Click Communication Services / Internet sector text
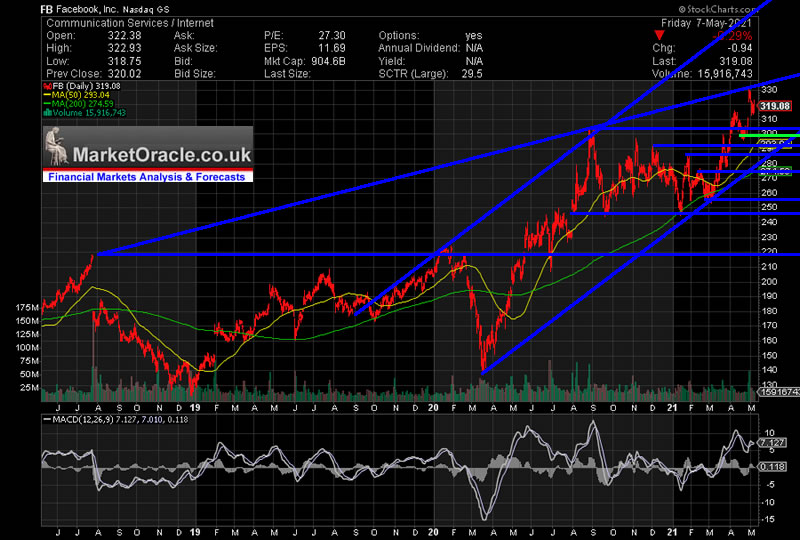The width and height of the screenshot is (800, 540). (130, 23)
